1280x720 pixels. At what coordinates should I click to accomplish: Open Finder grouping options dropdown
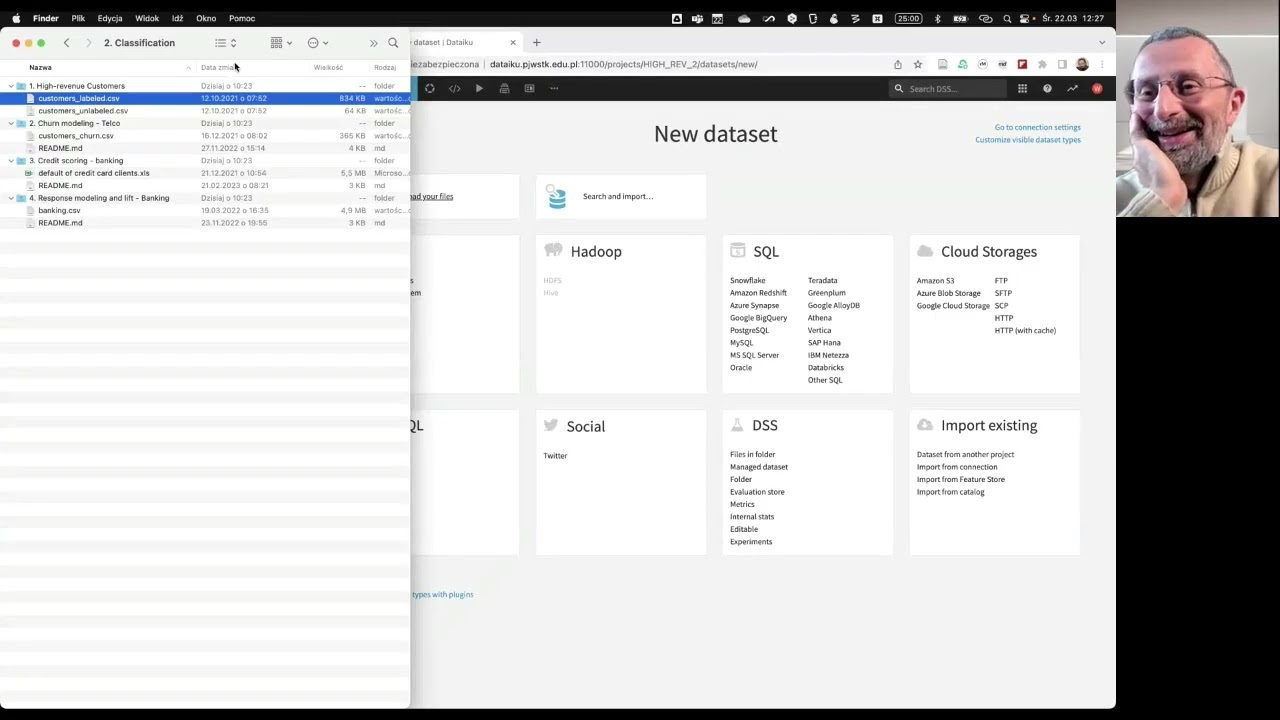[281, 43]
